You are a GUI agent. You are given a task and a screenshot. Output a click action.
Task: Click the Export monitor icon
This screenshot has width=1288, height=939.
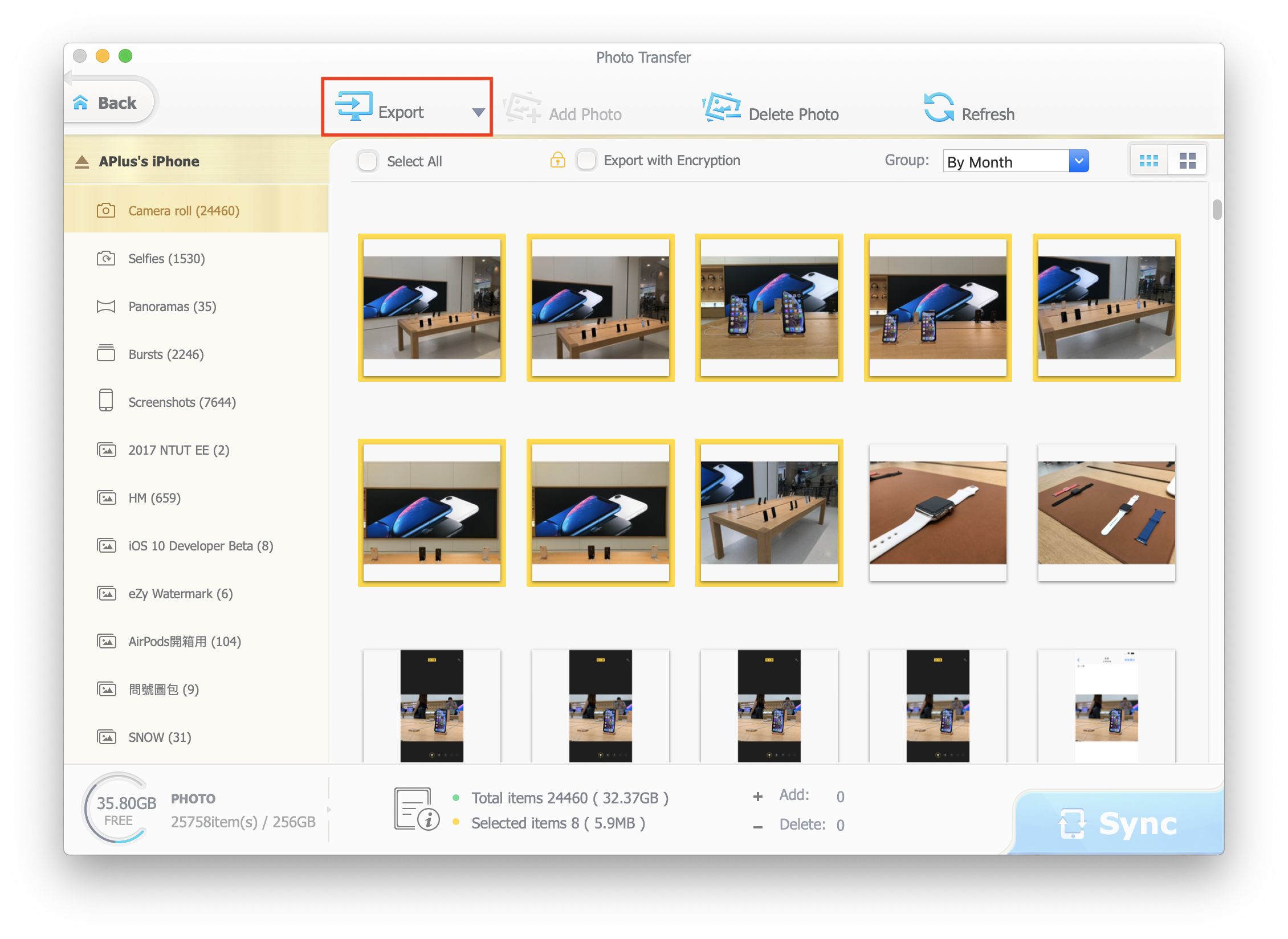click(x=354, y=106)
